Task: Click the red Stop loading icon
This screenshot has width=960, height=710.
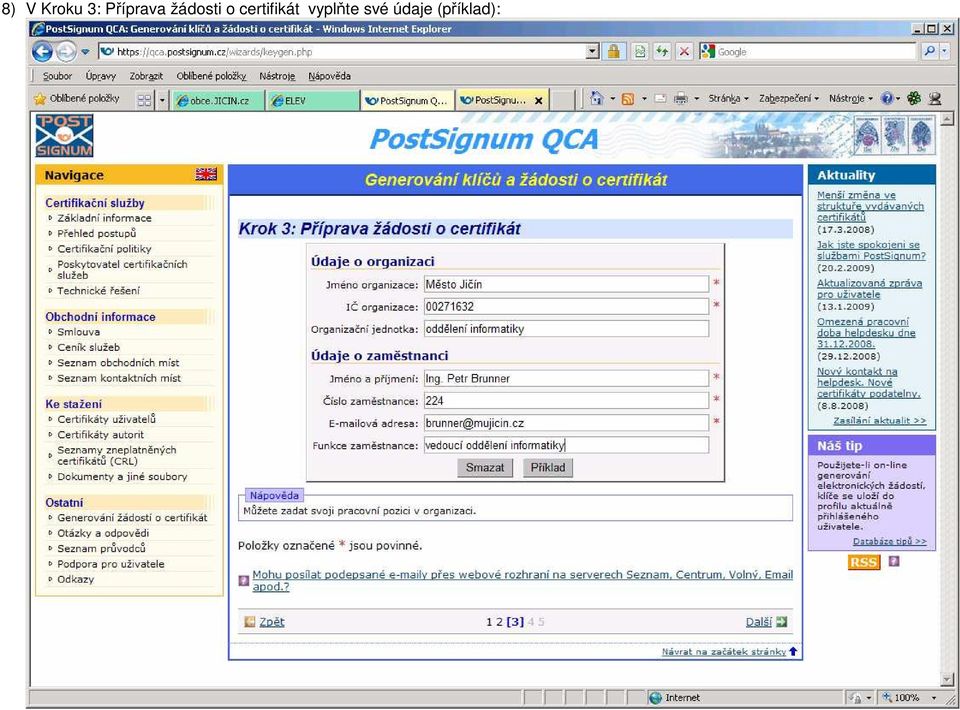Action: pos(684,52)
